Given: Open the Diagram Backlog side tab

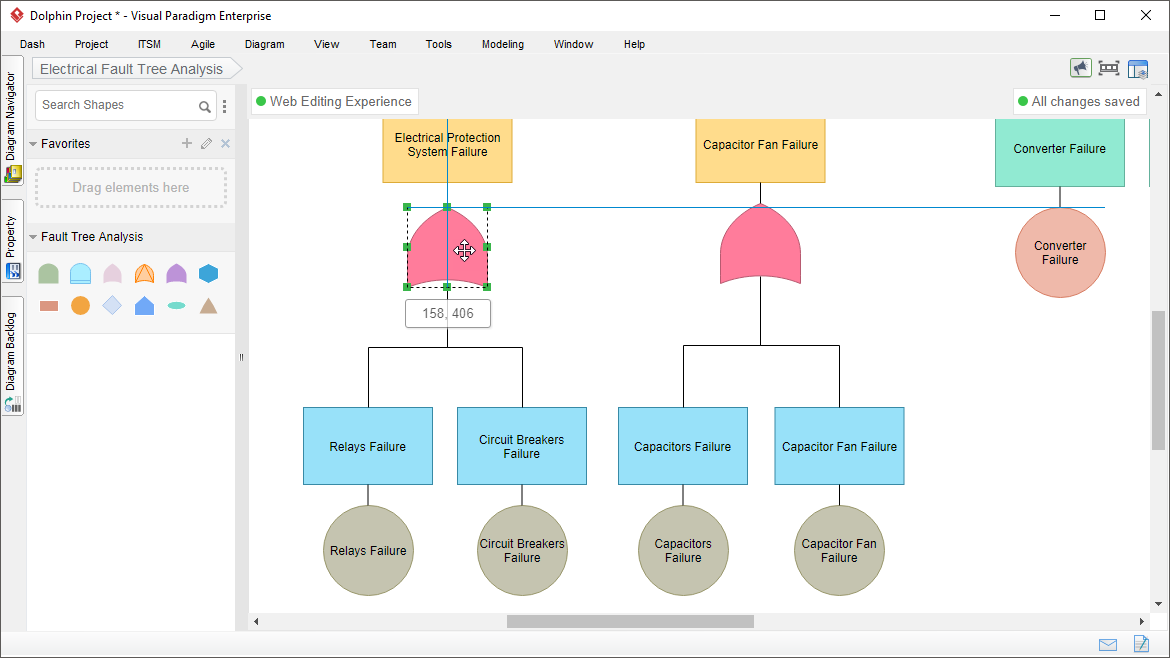Looking at the screenshot, I should (x=13, y=357).
